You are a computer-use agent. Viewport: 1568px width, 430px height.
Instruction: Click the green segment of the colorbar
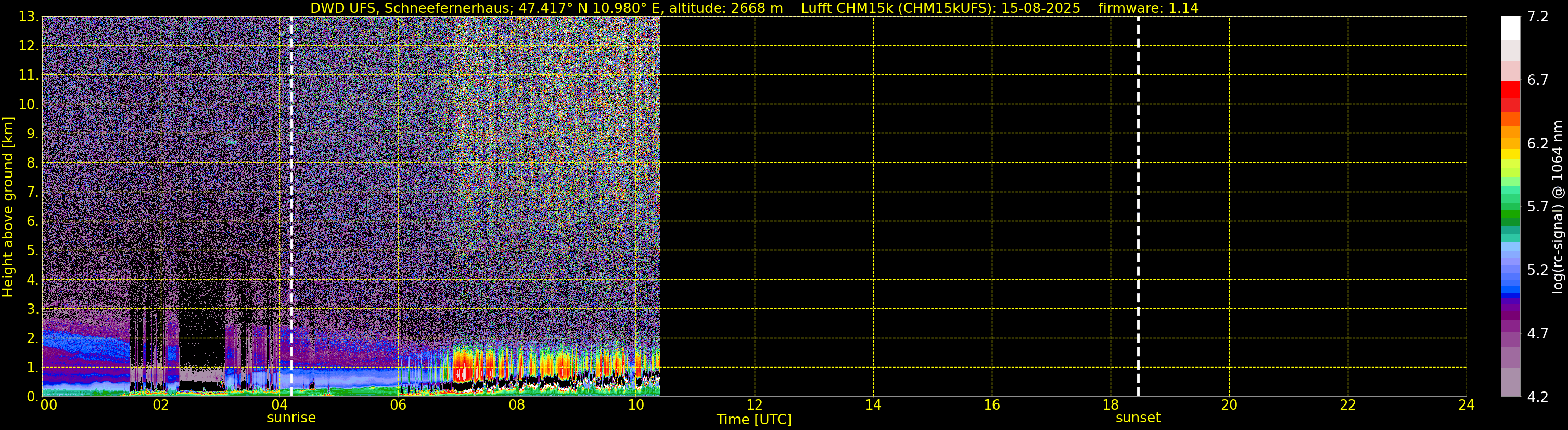1510,214
